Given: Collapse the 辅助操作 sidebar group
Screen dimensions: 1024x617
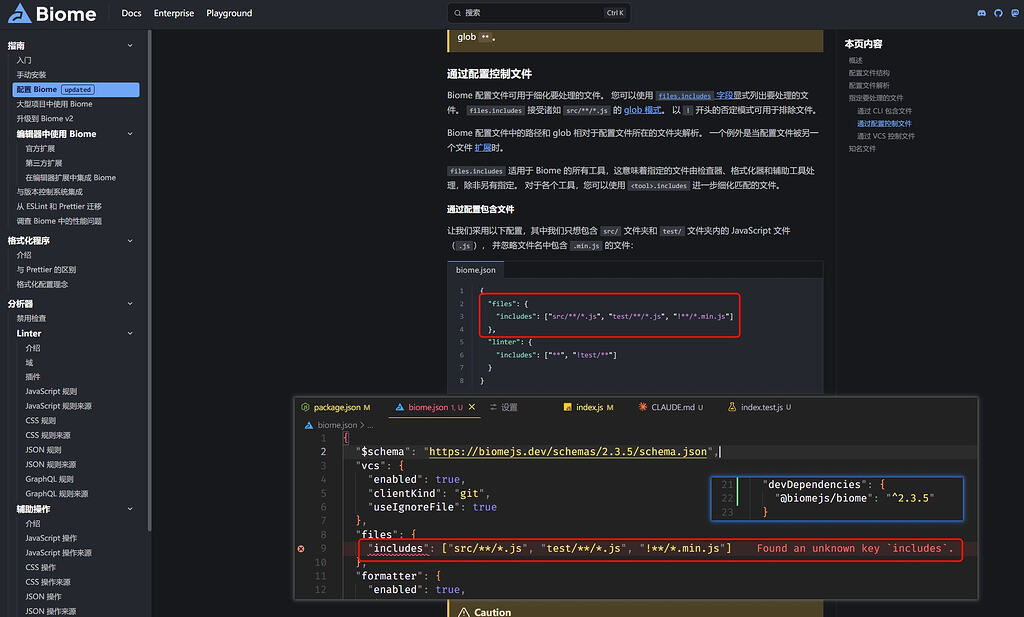Looking at the screenshot, I should tap(130, 509).
